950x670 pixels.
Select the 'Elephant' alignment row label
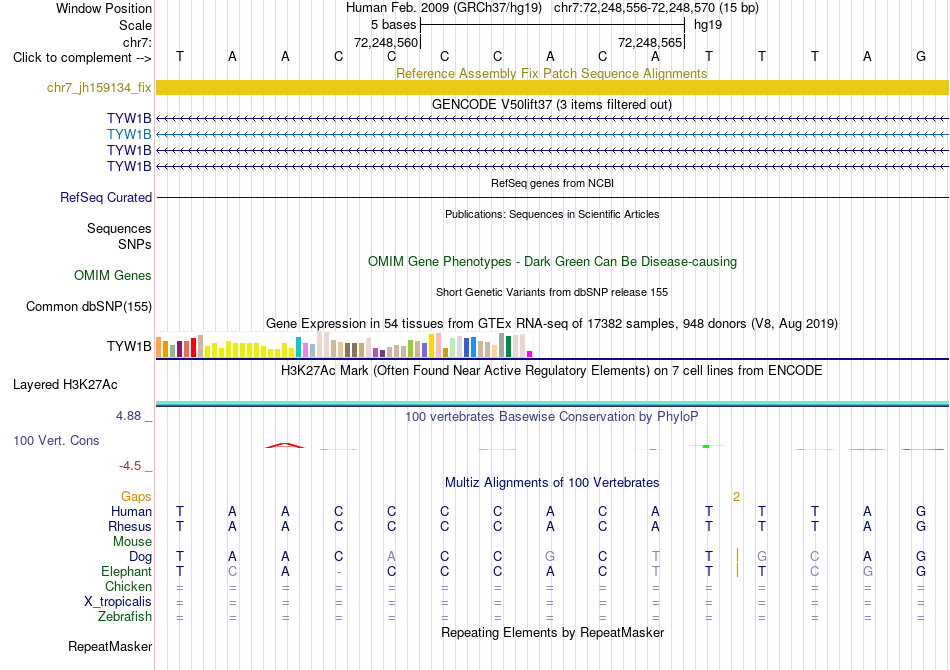tap(126, 572)
